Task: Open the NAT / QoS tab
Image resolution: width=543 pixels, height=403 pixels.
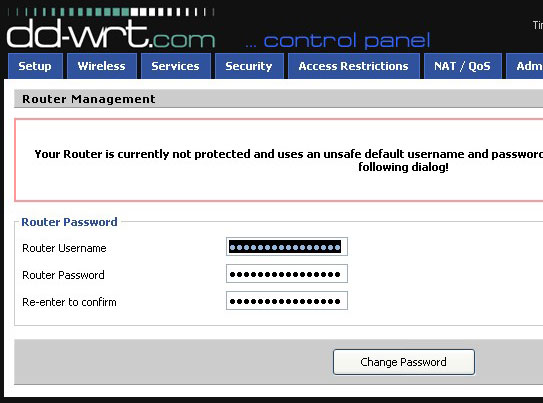Action: pos(463,66)
